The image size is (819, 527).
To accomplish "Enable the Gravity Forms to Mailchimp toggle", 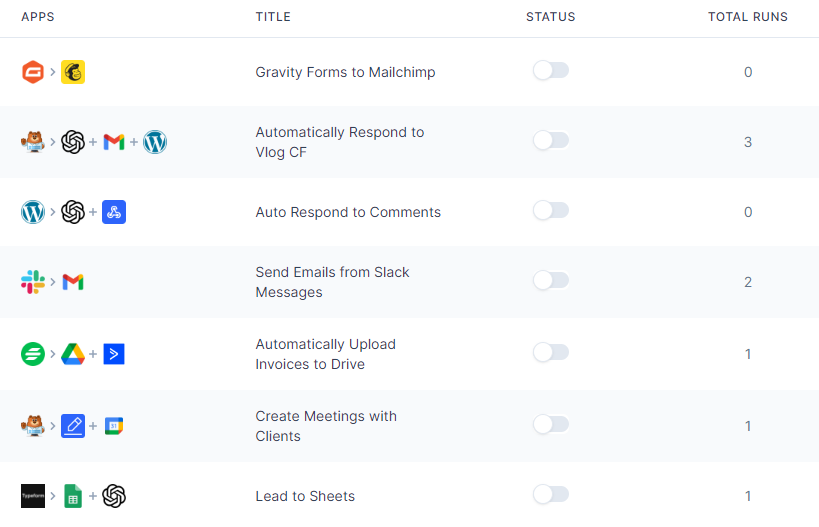I will pyautogui.click(x=551, y=71).
